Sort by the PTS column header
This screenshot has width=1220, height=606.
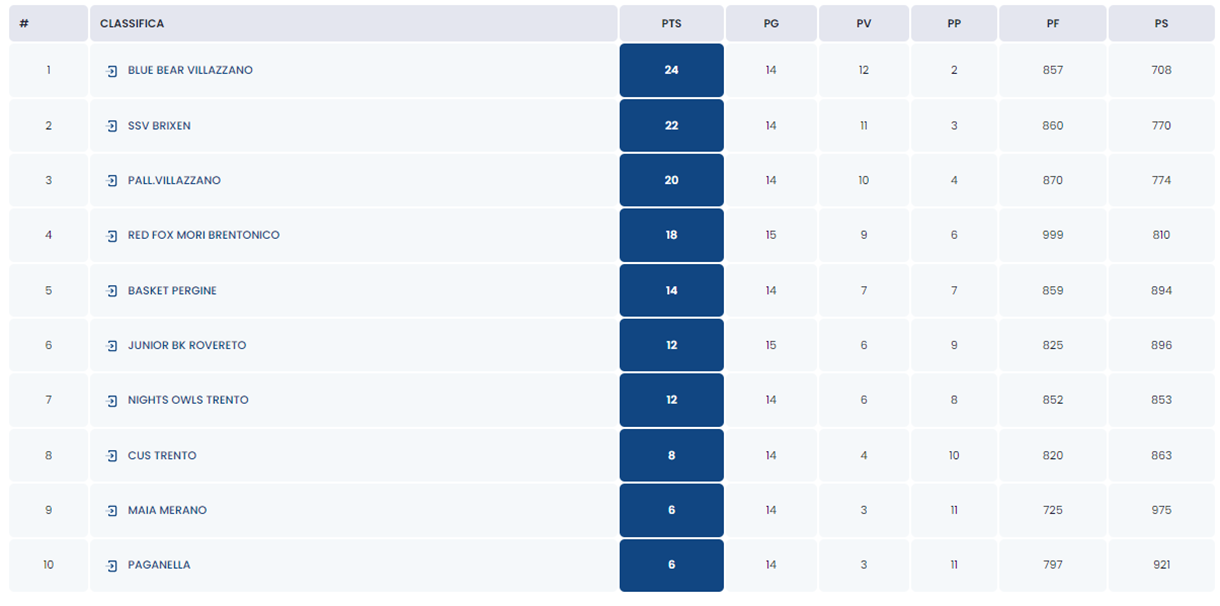[671, 23]
